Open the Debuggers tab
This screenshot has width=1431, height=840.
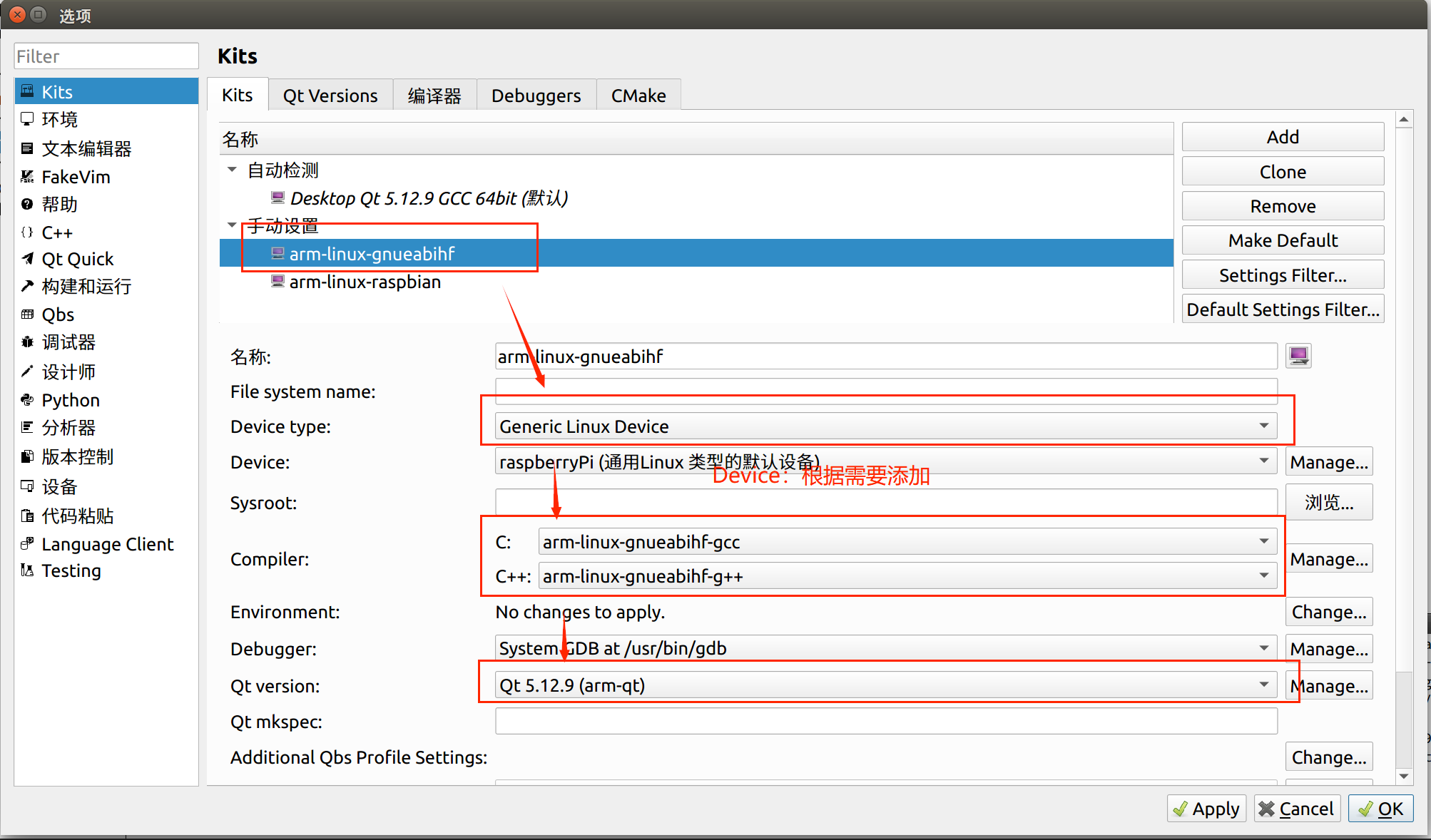[x=536, y=96]
